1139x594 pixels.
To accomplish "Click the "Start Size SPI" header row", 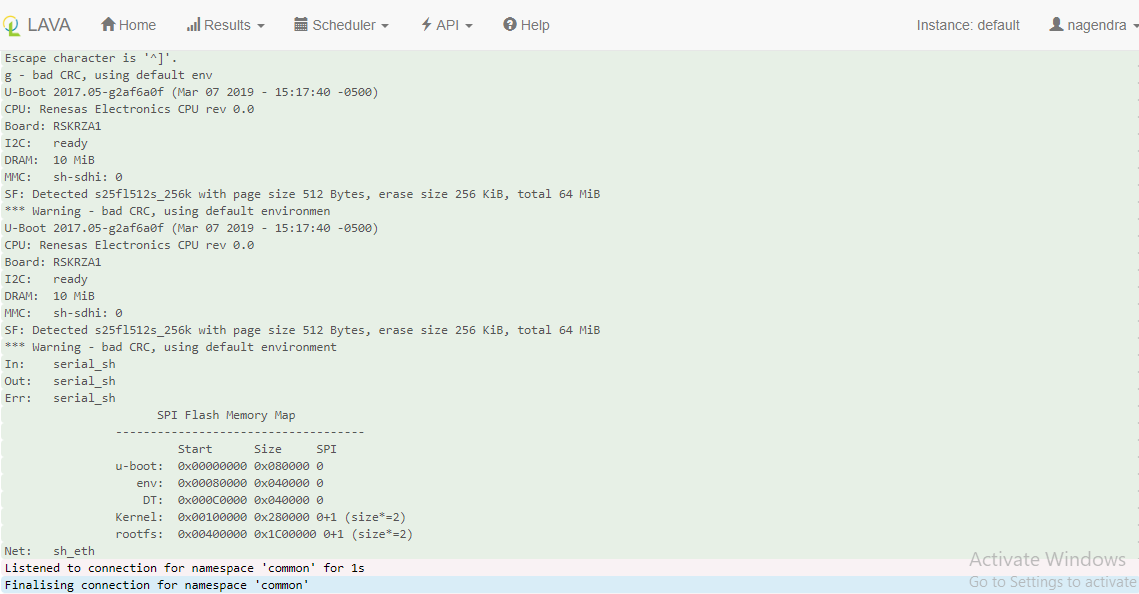I will coord(257,449).
